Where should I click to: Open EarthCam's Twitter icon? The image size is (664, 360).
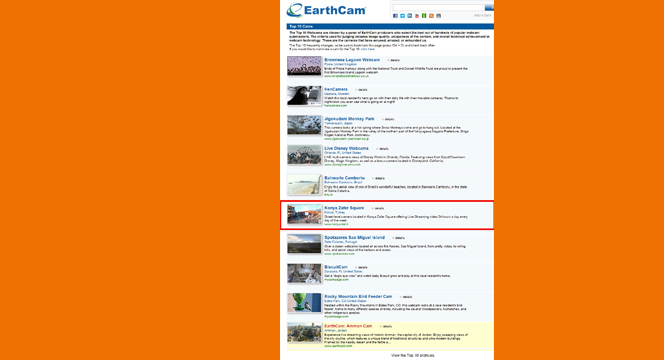pyautogui.click(x=402, y=16)
